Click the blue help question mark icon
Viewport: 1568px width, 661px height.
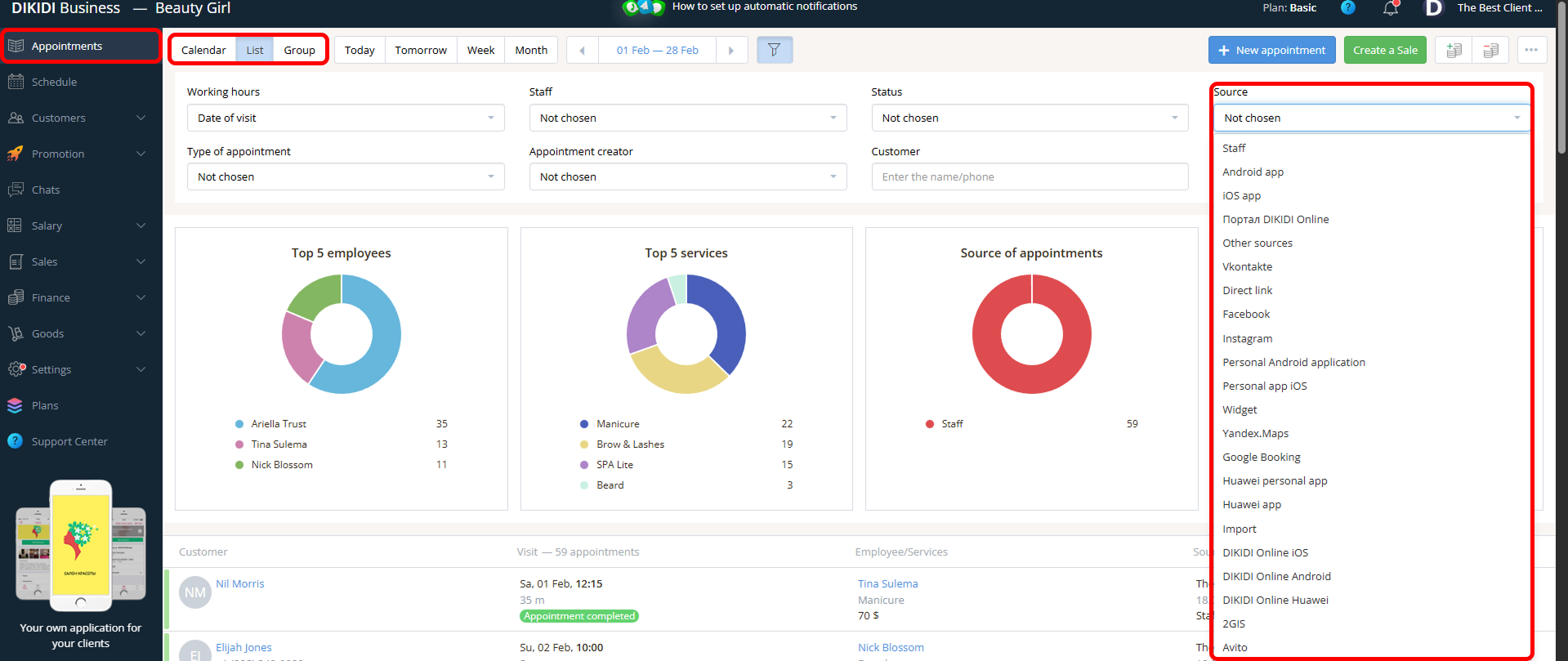(x=1348, y=7)
